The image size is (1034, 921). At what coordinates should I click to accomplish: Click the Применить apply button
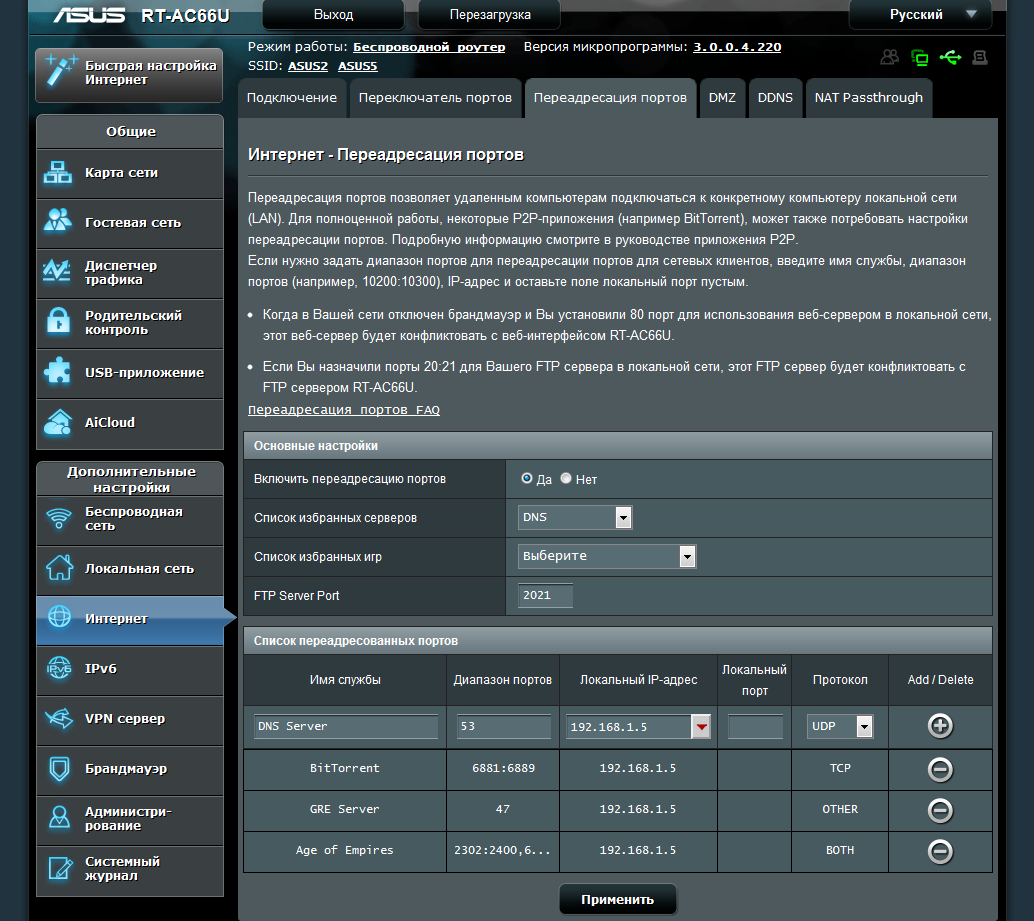[618, 899]
